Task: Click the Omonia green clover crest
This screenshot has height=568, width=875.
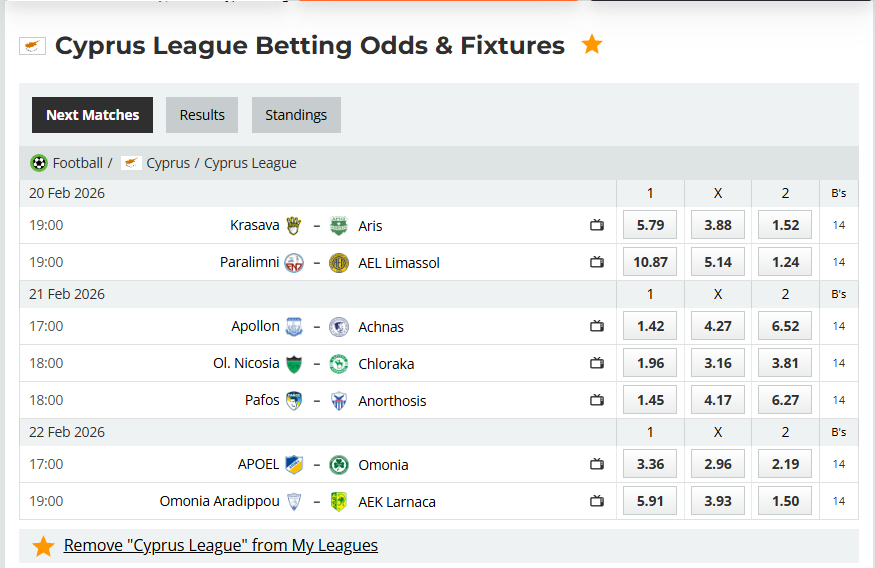Action: (339, 464)
